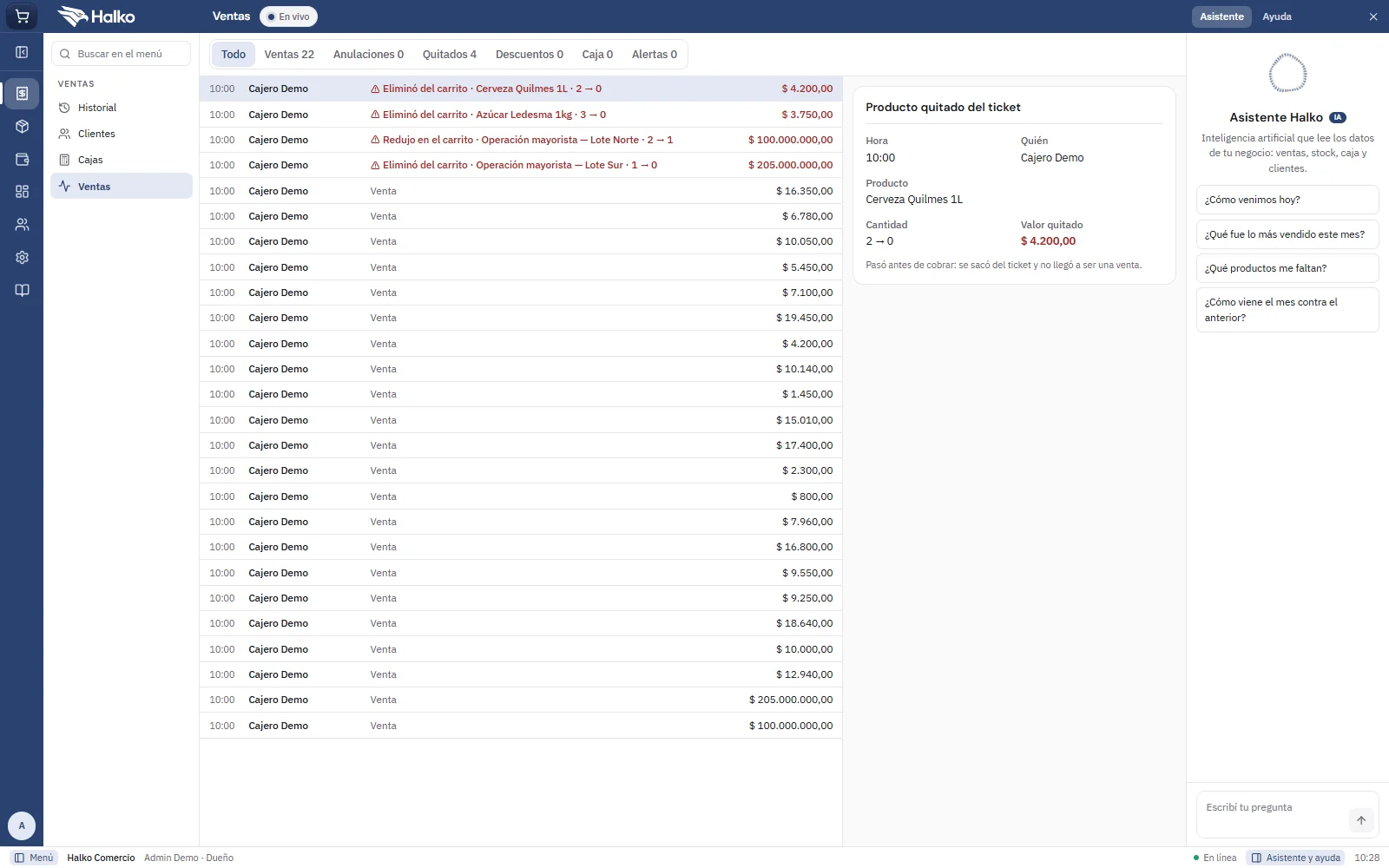This screenshot has height=868, width=1389.
Task: Open the wallet rail icon
Action: pos(22,160)
